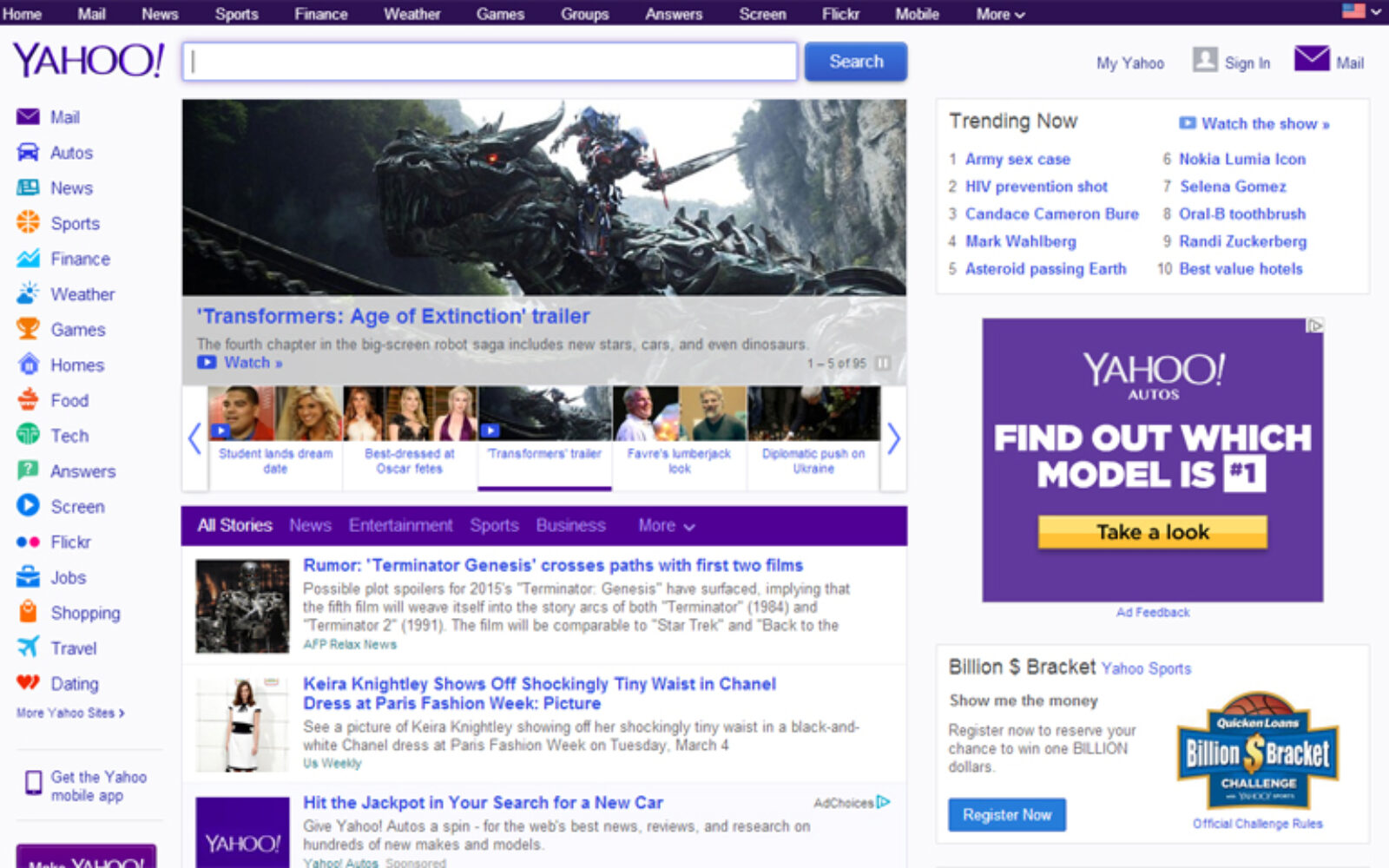Open the More dropdown in stories tab bar
Screen dimensions: 1389x868
click(x=666, y=526)
